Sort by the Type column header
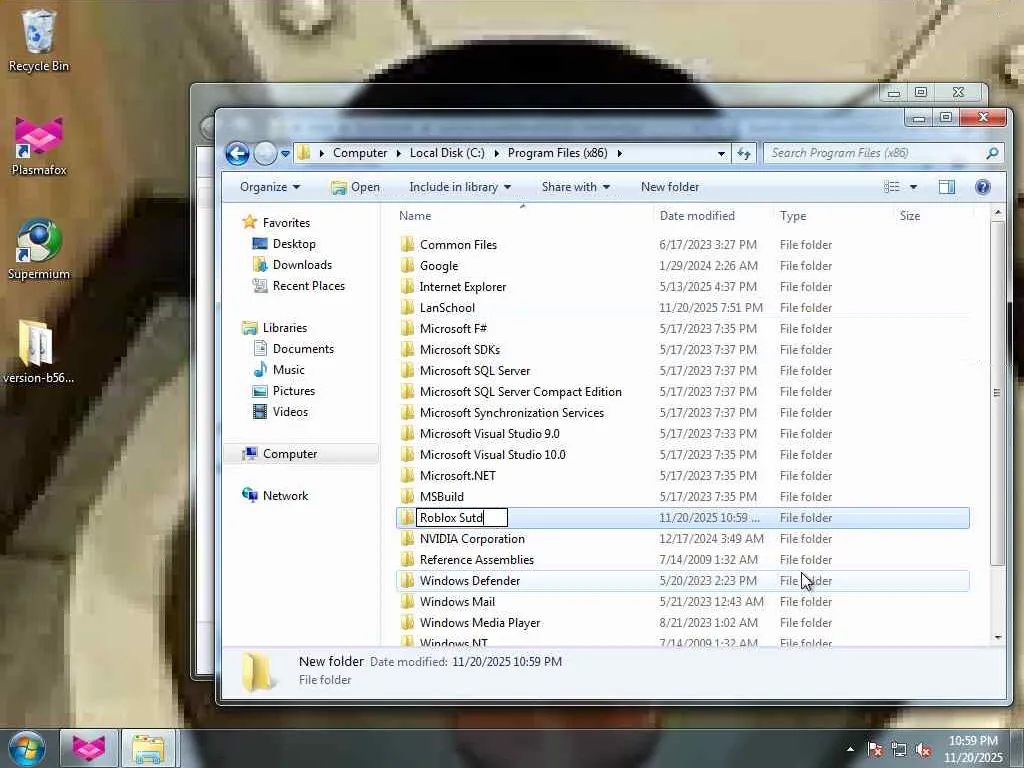This screenshot has height=768, width=1024. pos(793,216)
